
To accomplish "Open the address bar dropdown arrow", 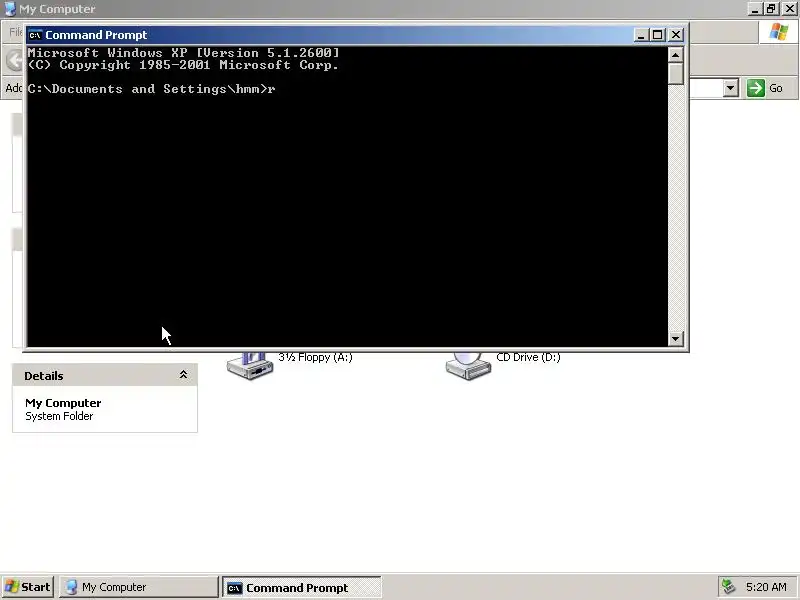I will [x=731, y=88].
